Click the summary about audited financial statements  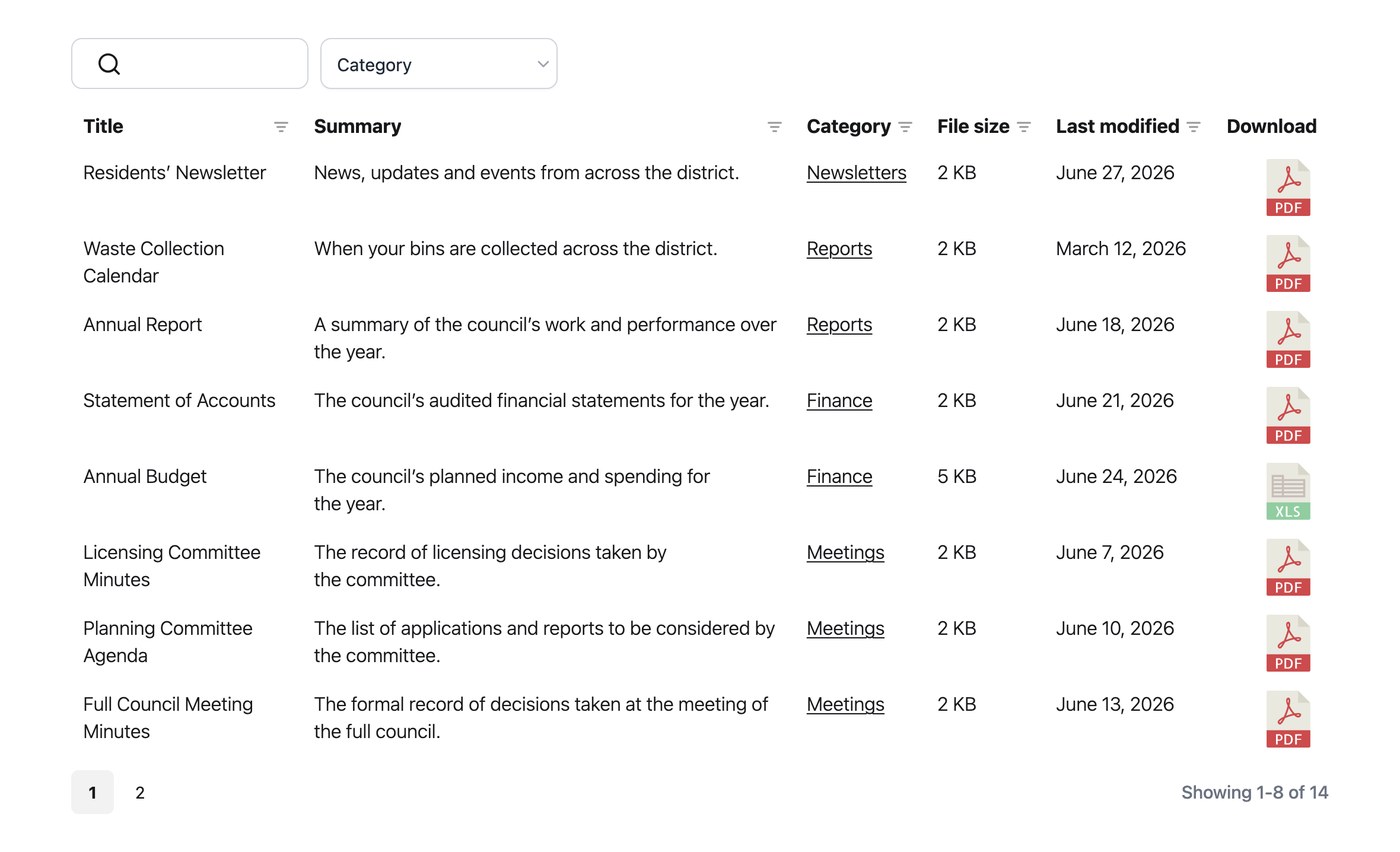541,401
